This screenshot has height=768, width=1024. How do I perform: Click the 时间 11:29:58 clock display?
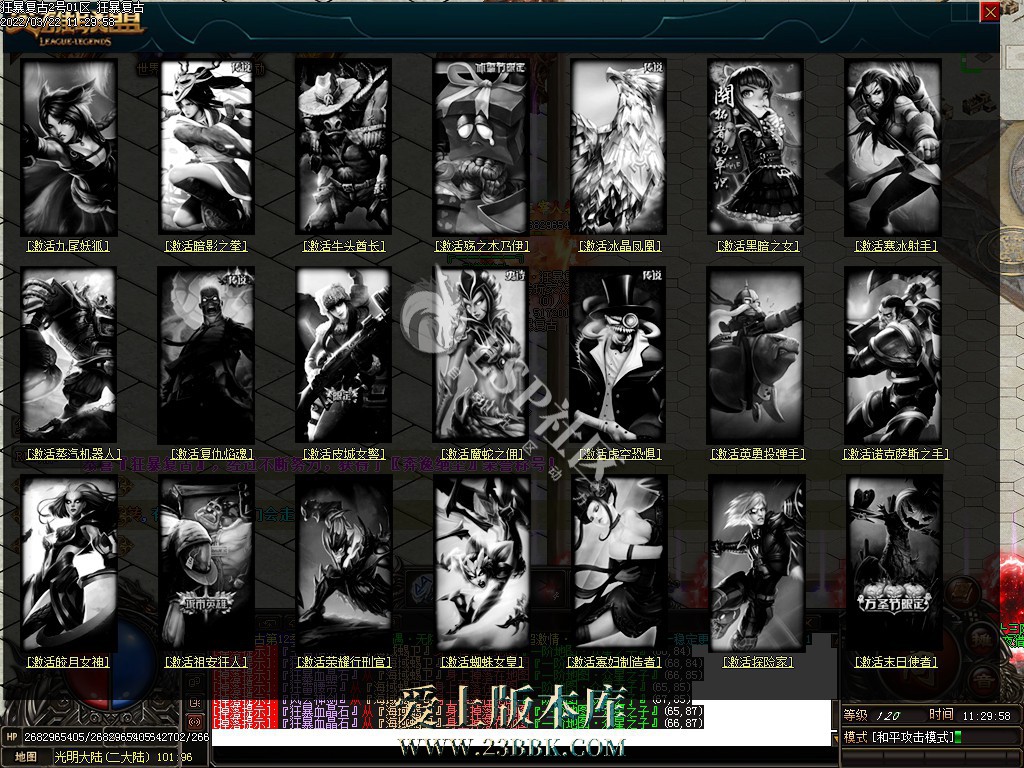(x=970, y=716)
